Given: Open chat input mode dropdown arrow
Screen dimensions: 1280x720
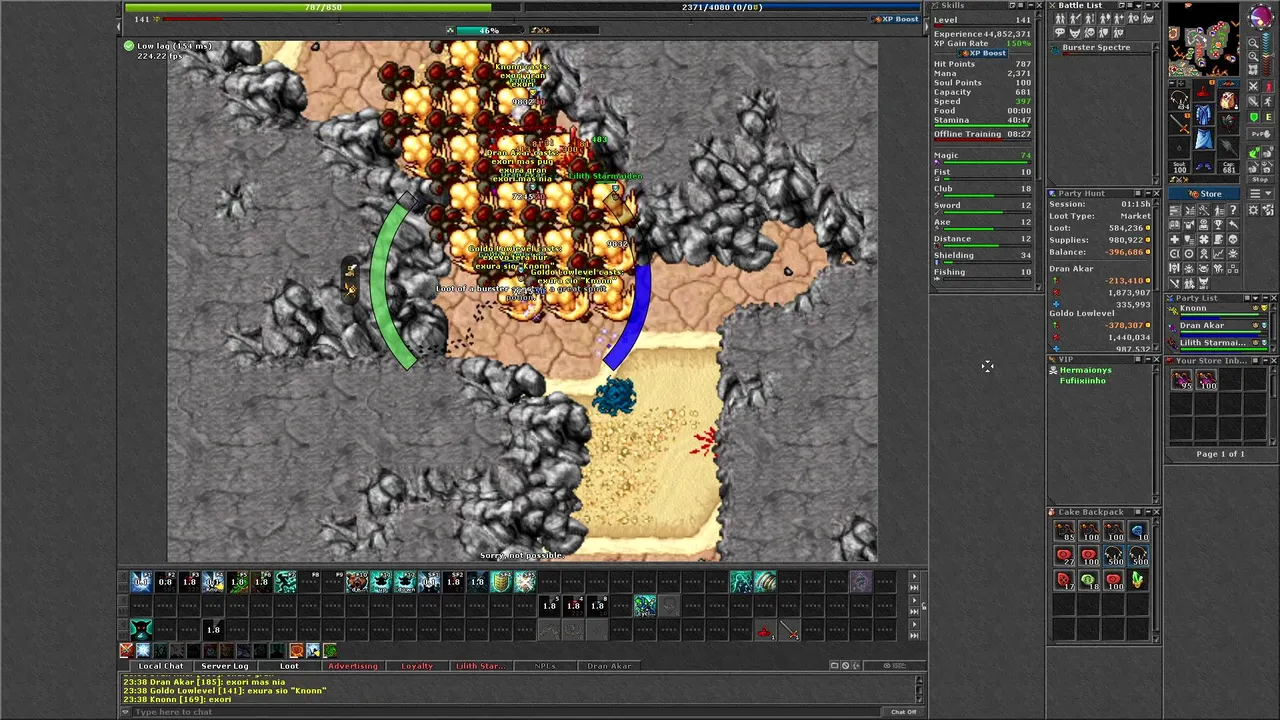Looking at the screenshot, I should pos(125,712).
